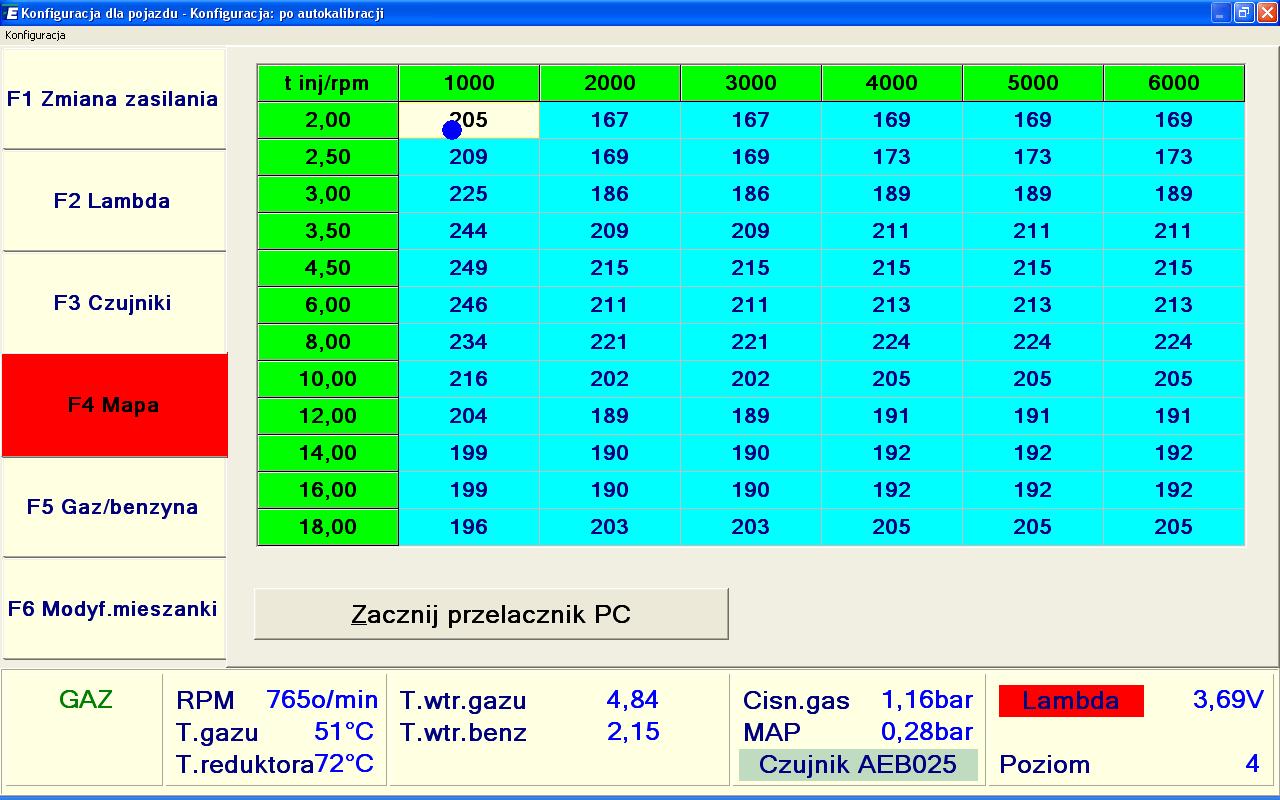Click the RPM value 765o/min
This screenshot has height=800, width=1280.
322,700
